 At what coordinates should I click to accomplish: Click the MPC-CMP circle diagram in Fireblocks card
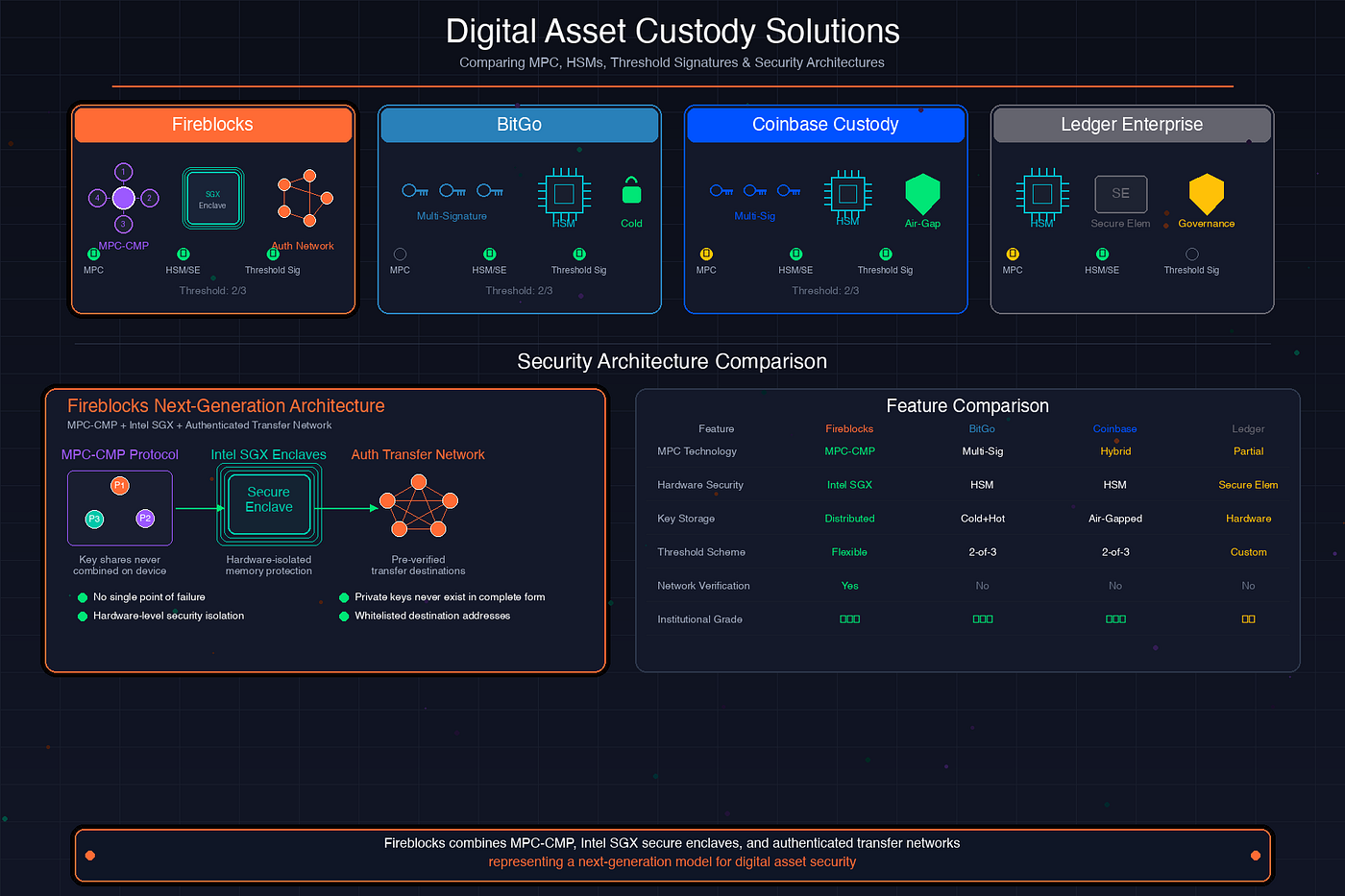pyautogui.click(x=122, y=198)
